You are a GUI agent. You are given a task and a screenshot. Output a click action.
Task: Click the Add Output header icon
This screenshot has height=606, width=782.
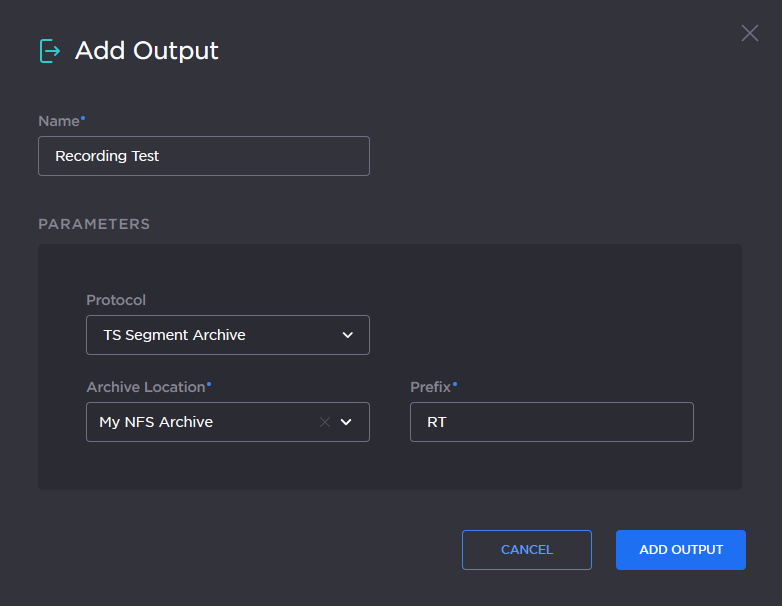point(49,50)
